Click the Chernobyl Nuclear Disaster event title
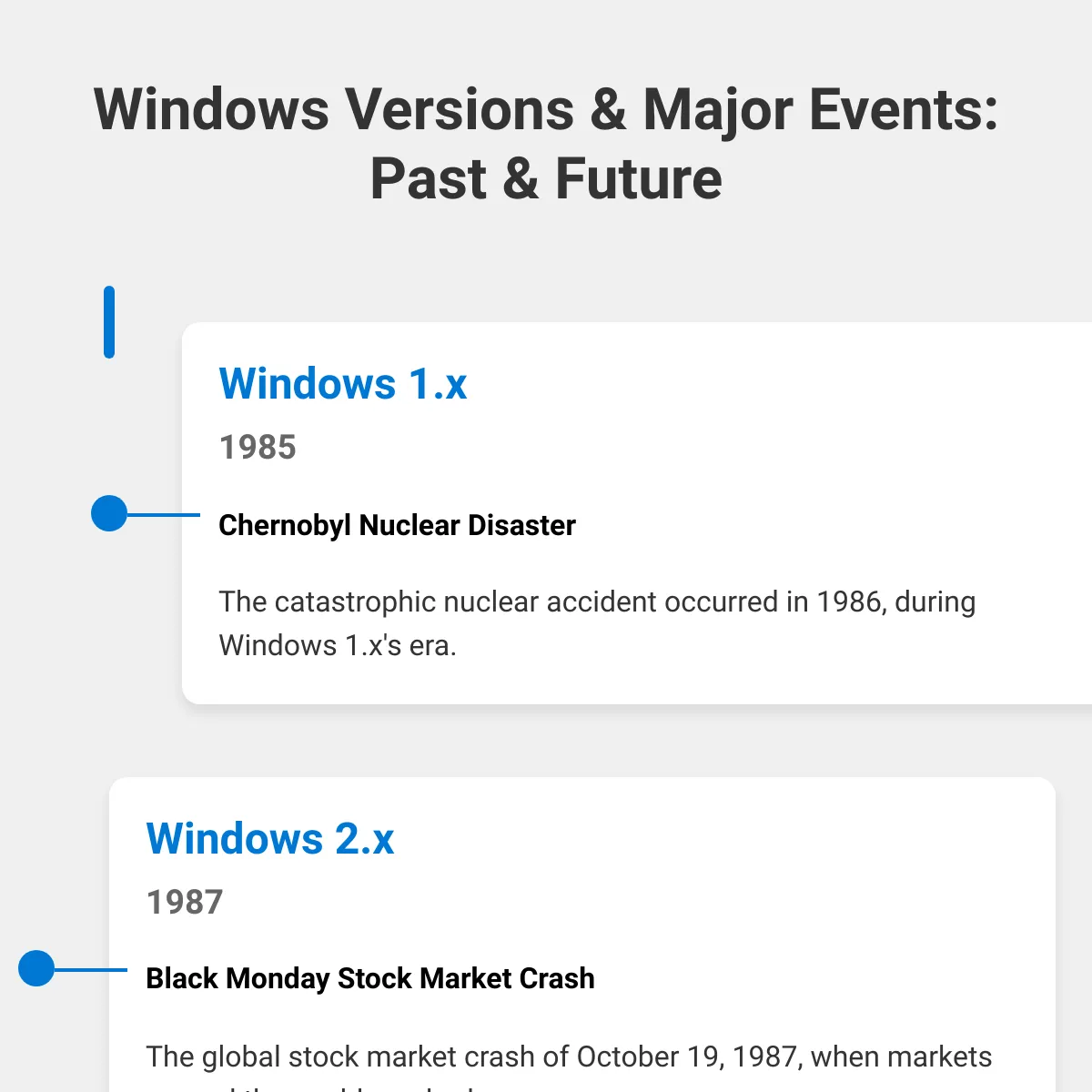Image resolution: width=1092 pixels, height=1092 pixels. tap(397, 525)
